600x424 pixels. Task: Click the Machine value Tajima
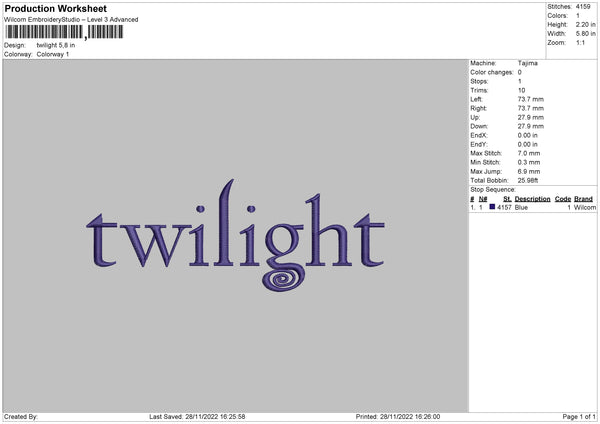[x=528, y=63]
